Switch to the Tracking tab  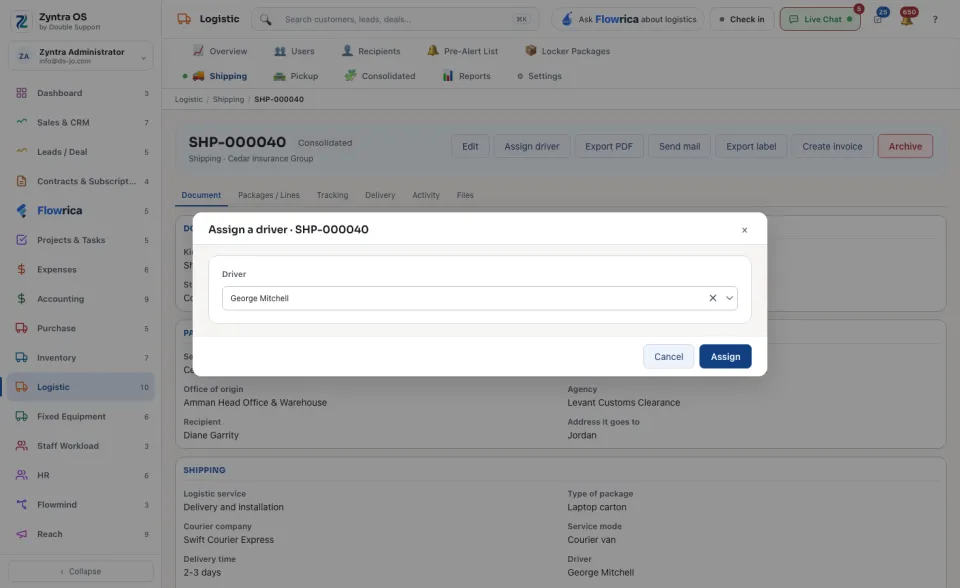[332, 195]
